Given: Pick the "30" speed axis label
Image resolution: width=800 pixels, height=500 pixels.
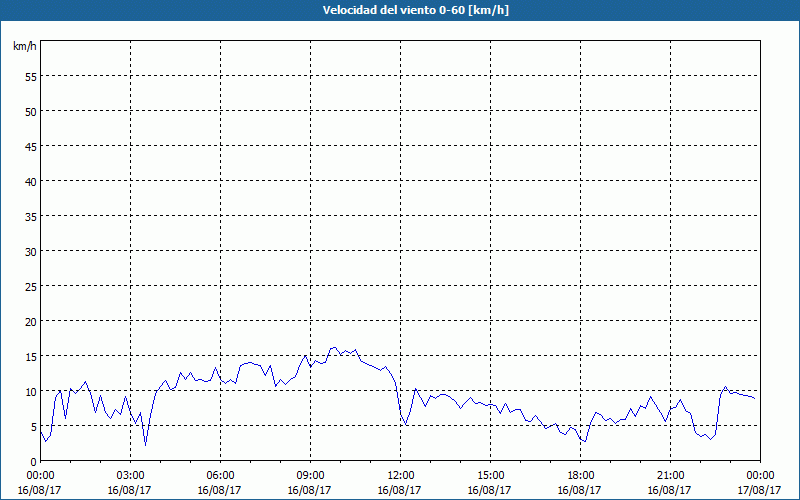Looking at the screenshot, I should point(31,251).
